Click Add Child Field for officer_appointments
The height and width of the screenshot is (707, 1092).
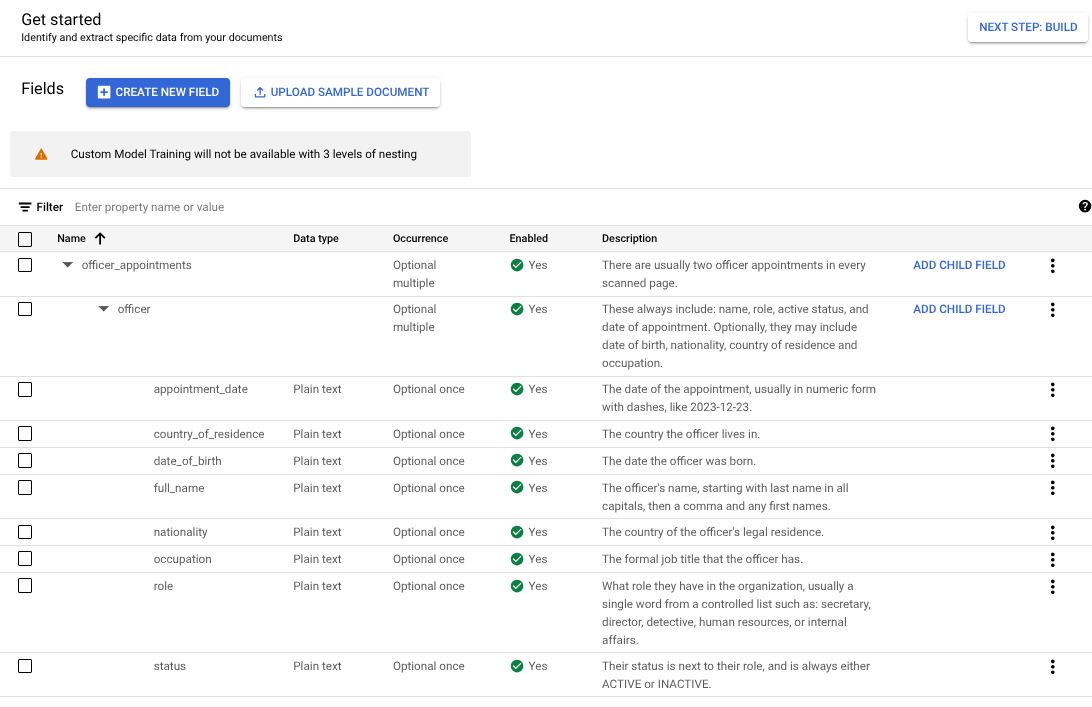click(x=959, y=266)
